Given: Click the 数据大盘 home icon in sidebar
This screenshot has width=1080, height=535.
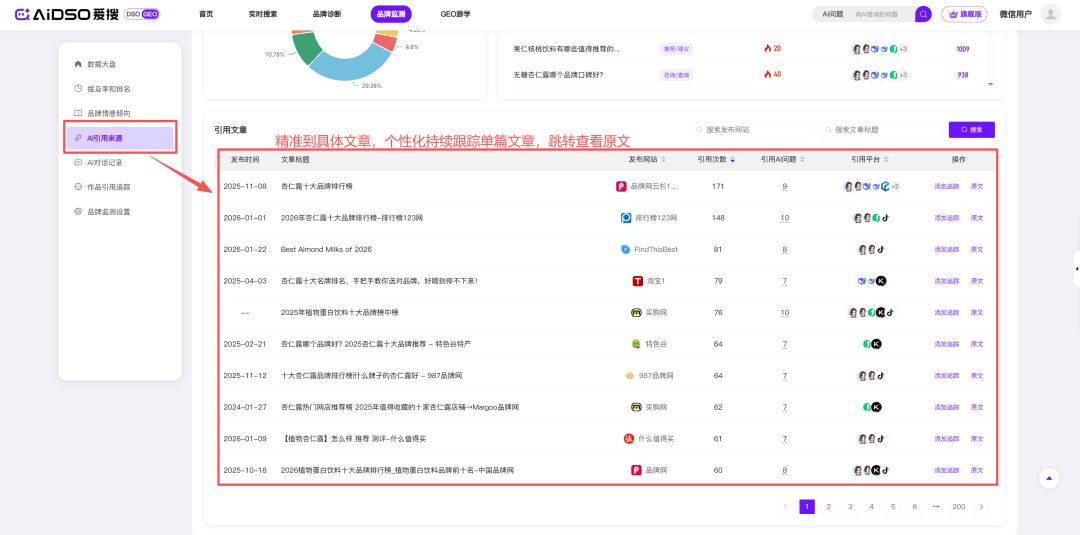Looking at the screenshot, I should click(78, 64).
